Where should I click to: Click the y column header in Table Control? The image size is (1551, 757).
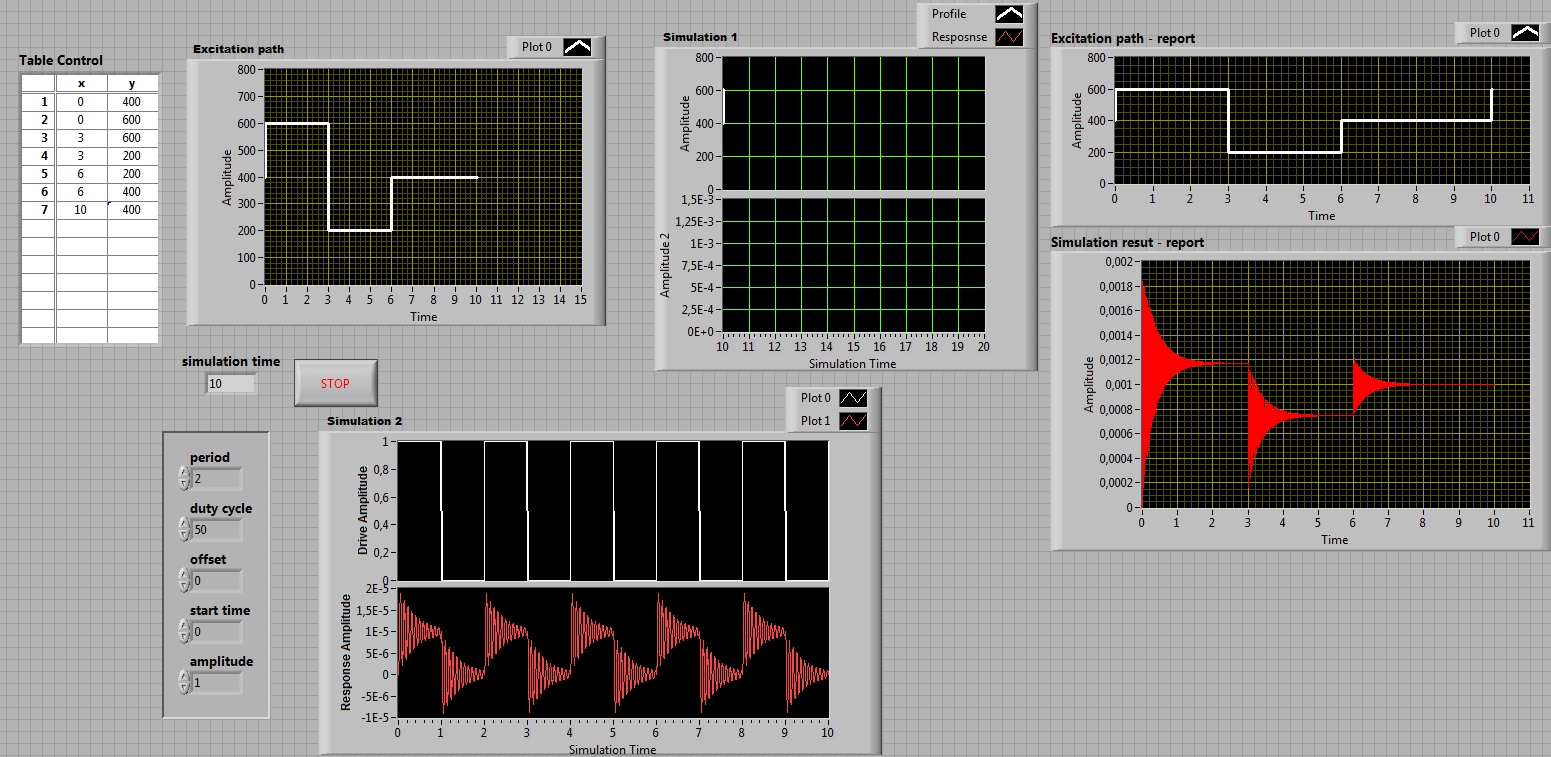point(133,84)
